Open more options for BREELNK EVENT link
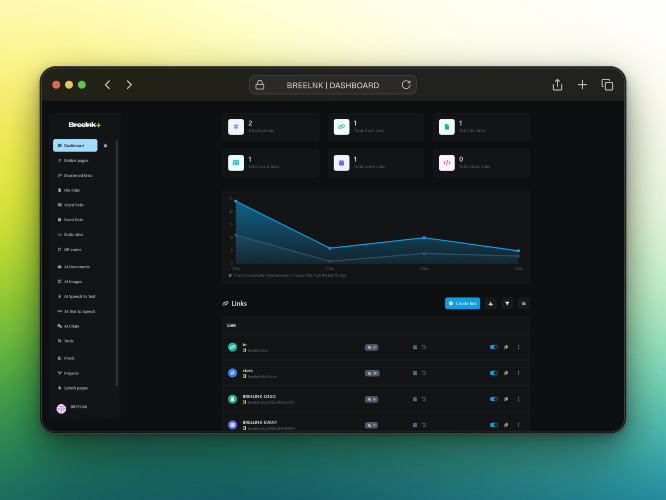Screen dimensions: 666x500 [x=518, y=425]
